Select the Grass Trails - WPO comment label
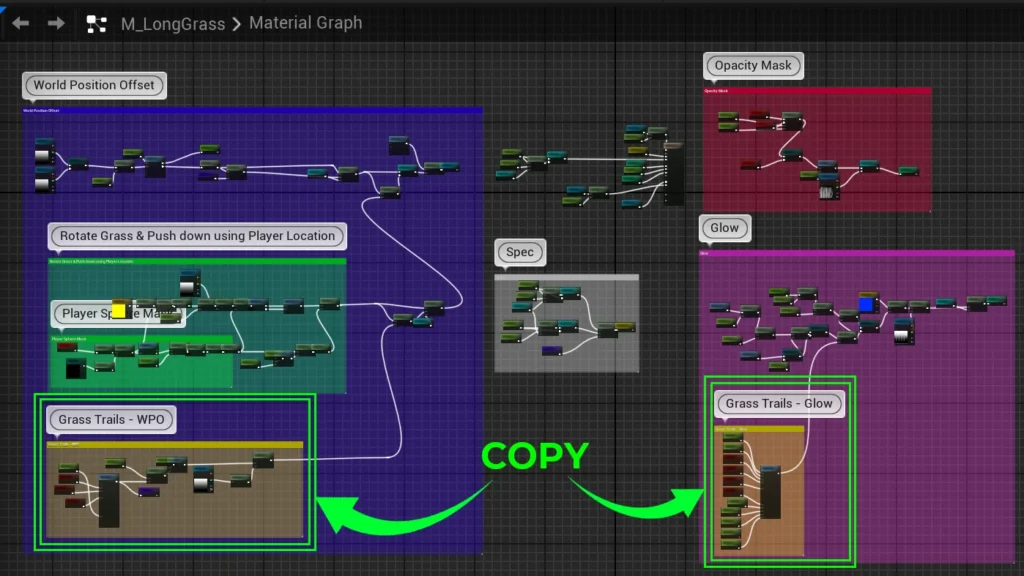 [110, 419]
